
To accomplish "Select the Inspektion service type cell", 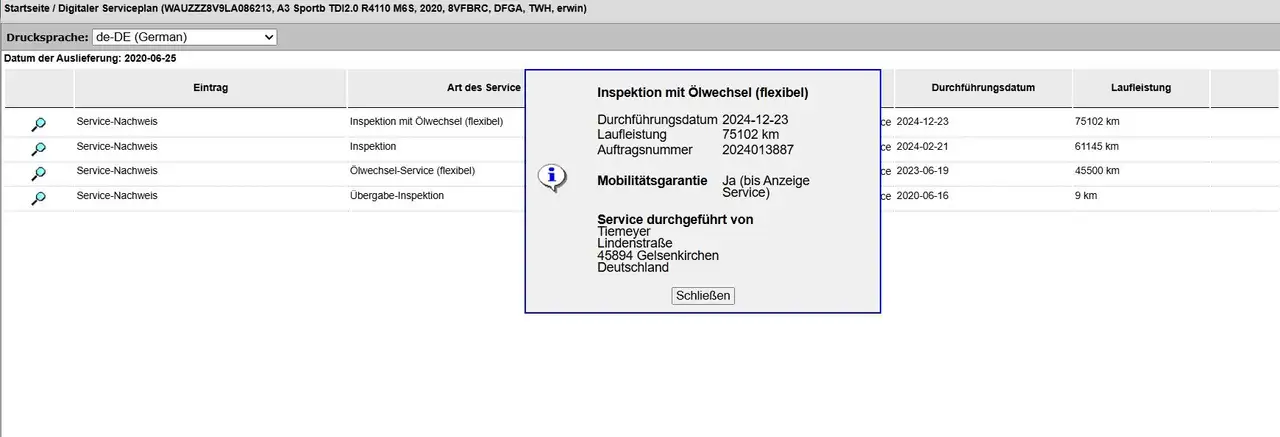I will pyautogui.click(x=373, y=146).
